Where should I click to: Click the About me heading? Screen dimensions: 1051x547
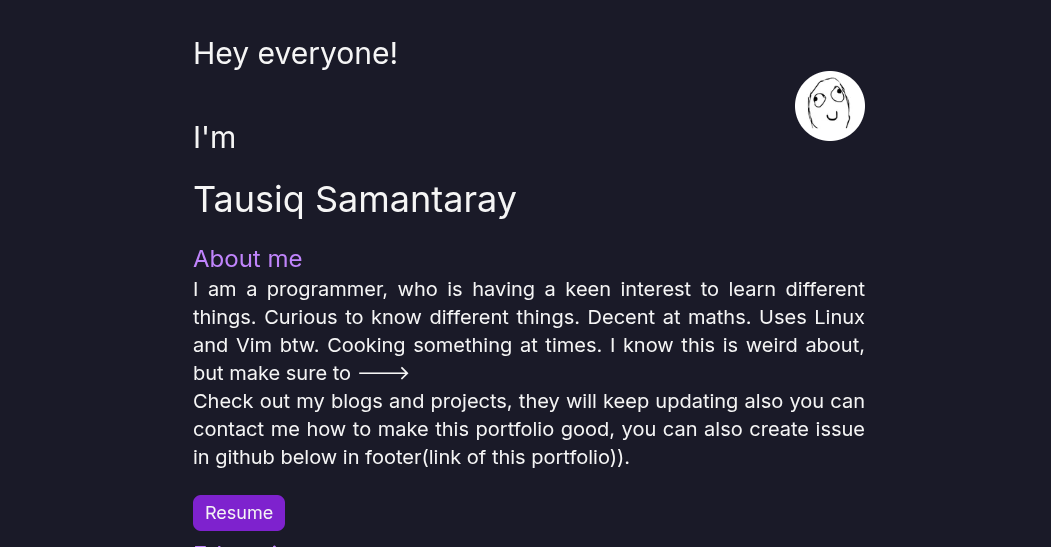[x=247, y=259]
